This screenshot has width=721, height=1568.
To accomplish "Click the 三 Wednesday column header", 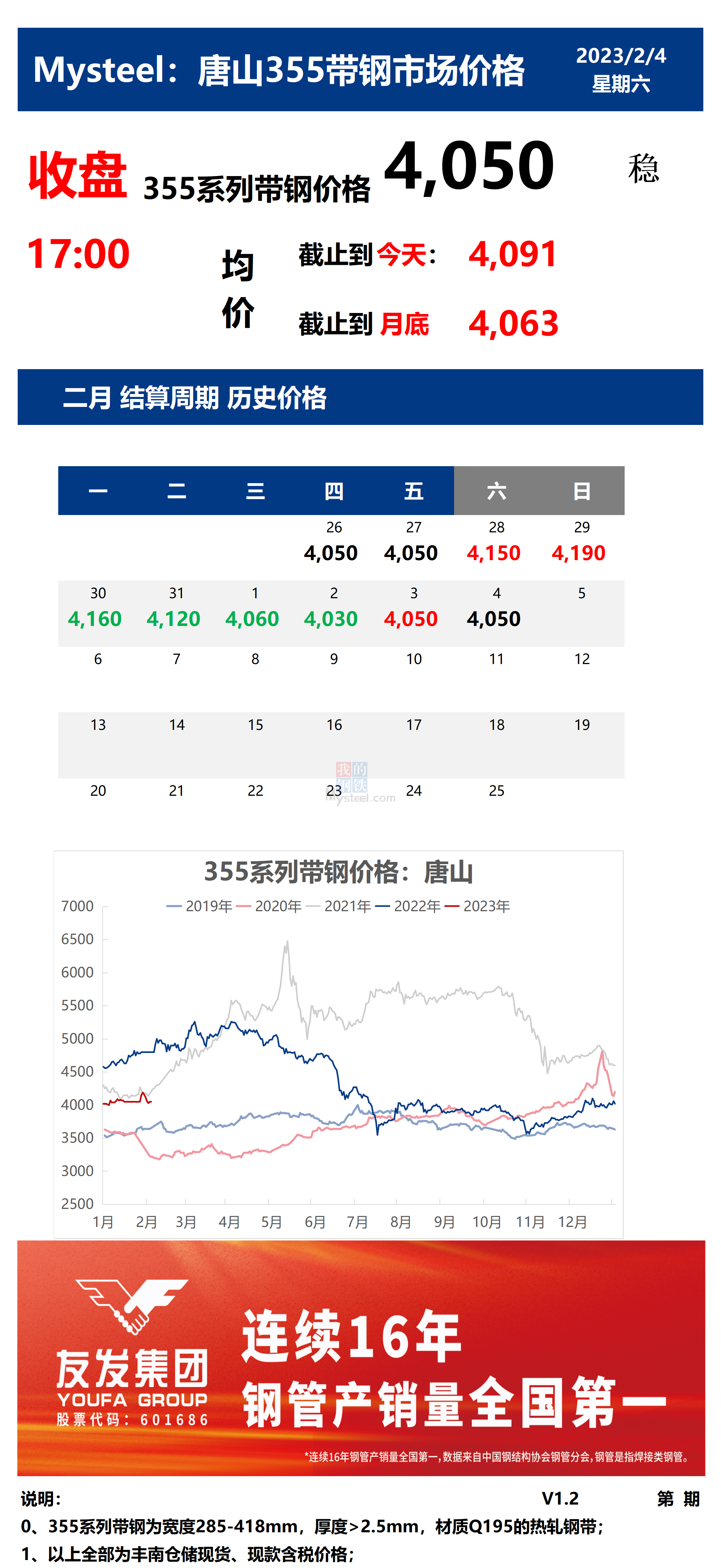I will click(x=255, y=491).
